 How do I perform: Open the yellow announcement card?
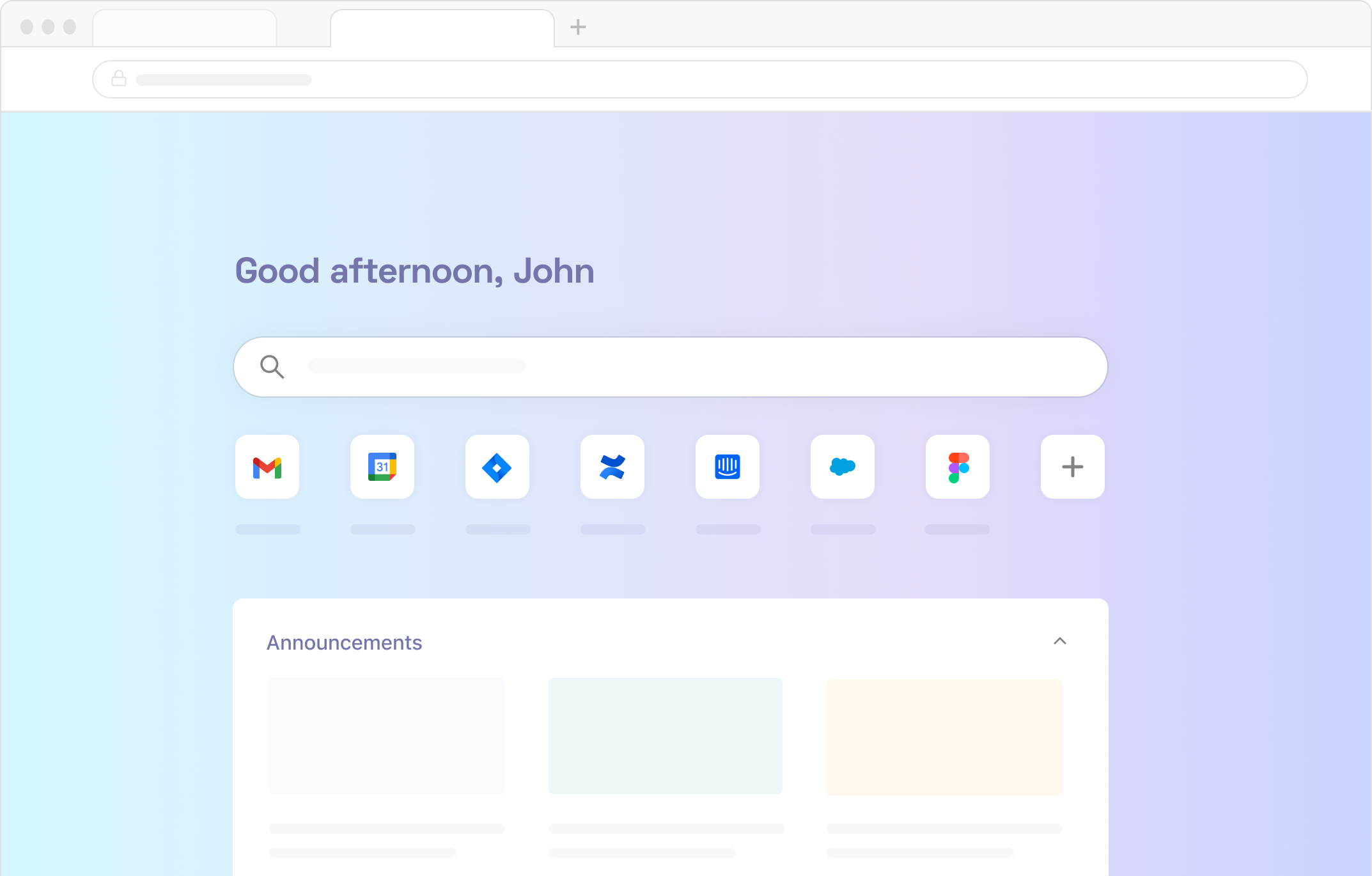click(x=944, y=736)
